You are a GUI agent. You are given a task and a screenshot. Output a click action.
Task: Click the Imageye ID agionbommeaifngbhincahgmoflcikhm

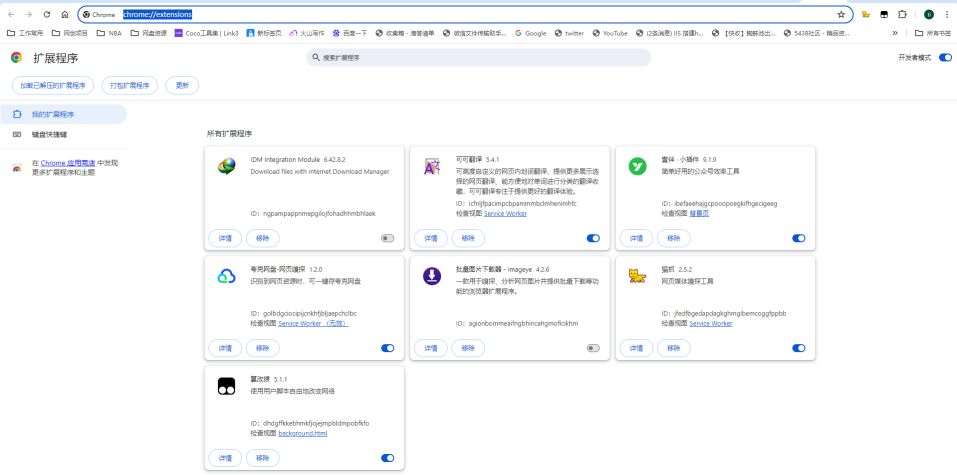click(523, 323)
